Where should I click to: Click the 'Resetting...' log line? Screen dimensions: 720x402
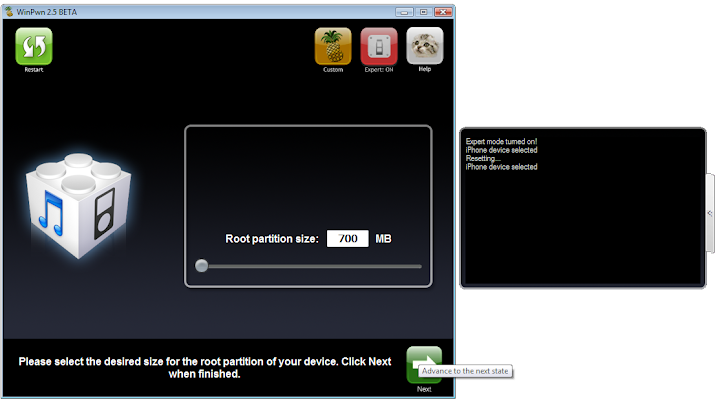coord(483,159)
